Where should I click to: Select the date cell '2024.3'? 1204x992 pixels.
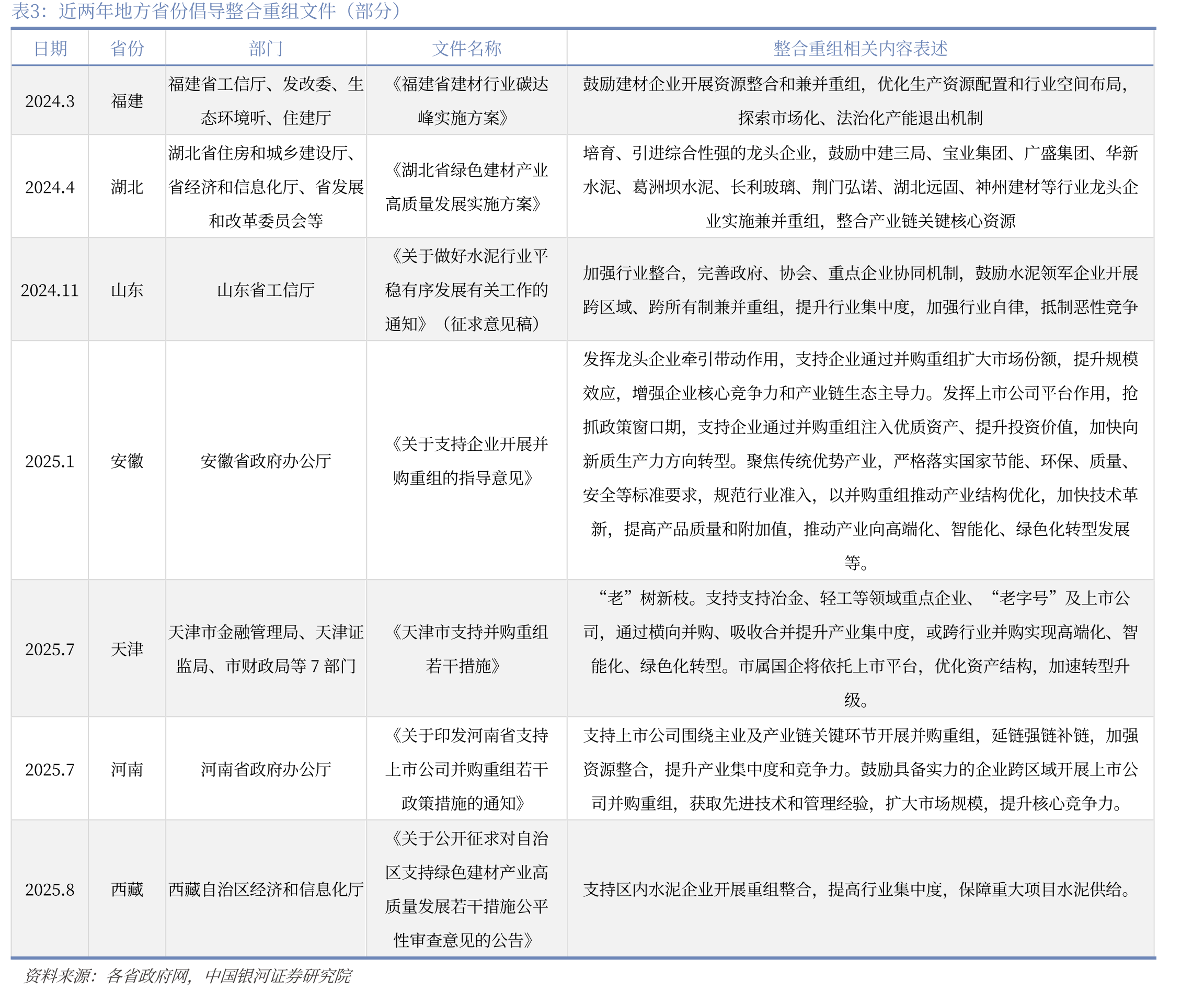coord(50,101)
